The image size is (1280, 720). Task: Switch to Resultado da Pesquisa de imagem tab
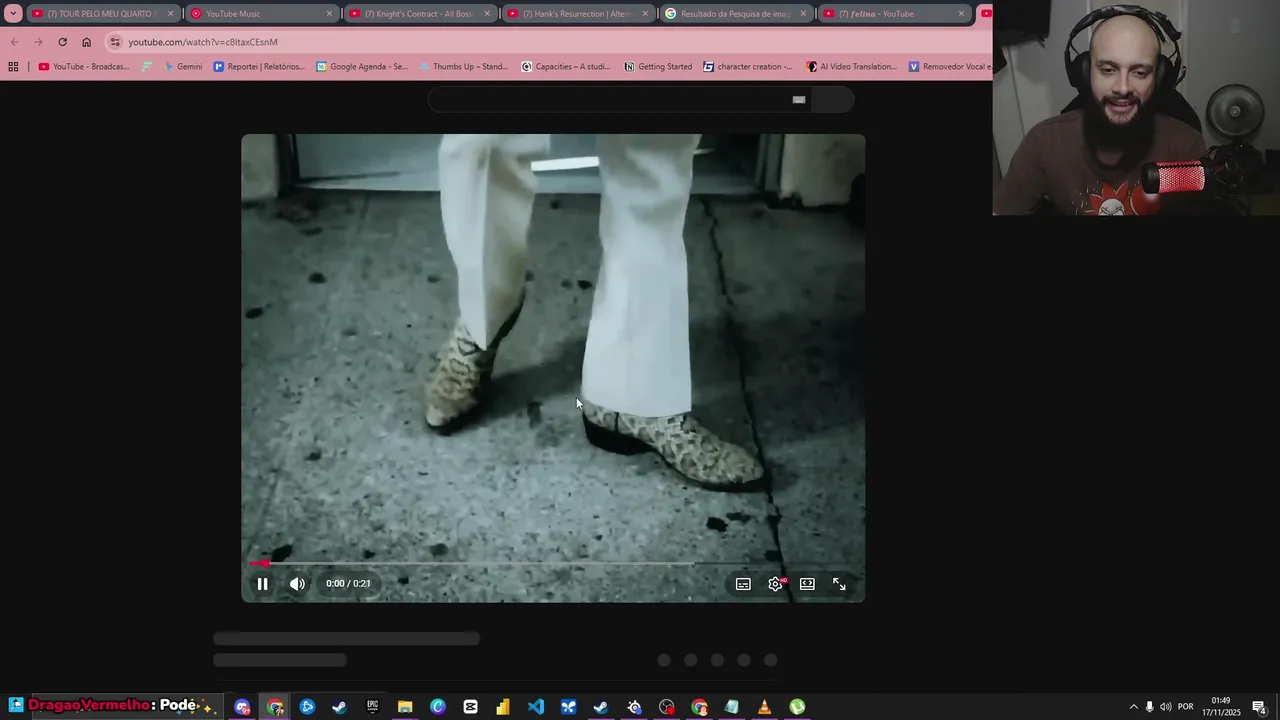tap(735, 14)
